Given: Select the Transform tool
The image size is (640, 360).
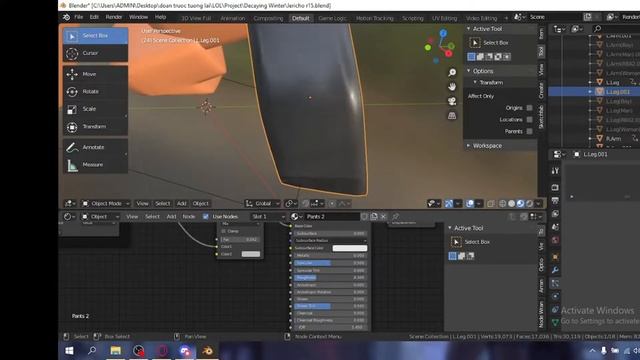Looking at the screenshot, I should (95, 127).
